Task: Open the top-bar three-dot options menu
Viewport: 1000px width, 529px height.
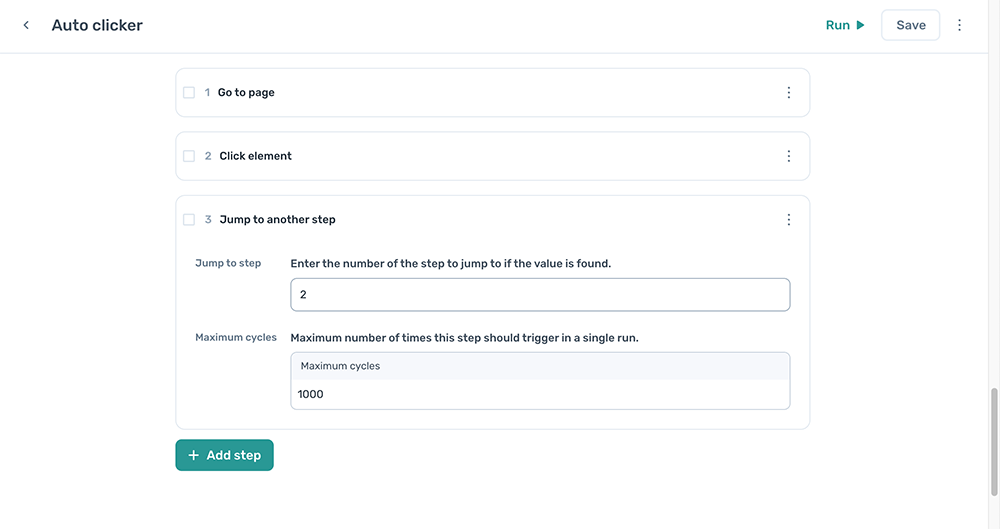Action: coord(959,25)
